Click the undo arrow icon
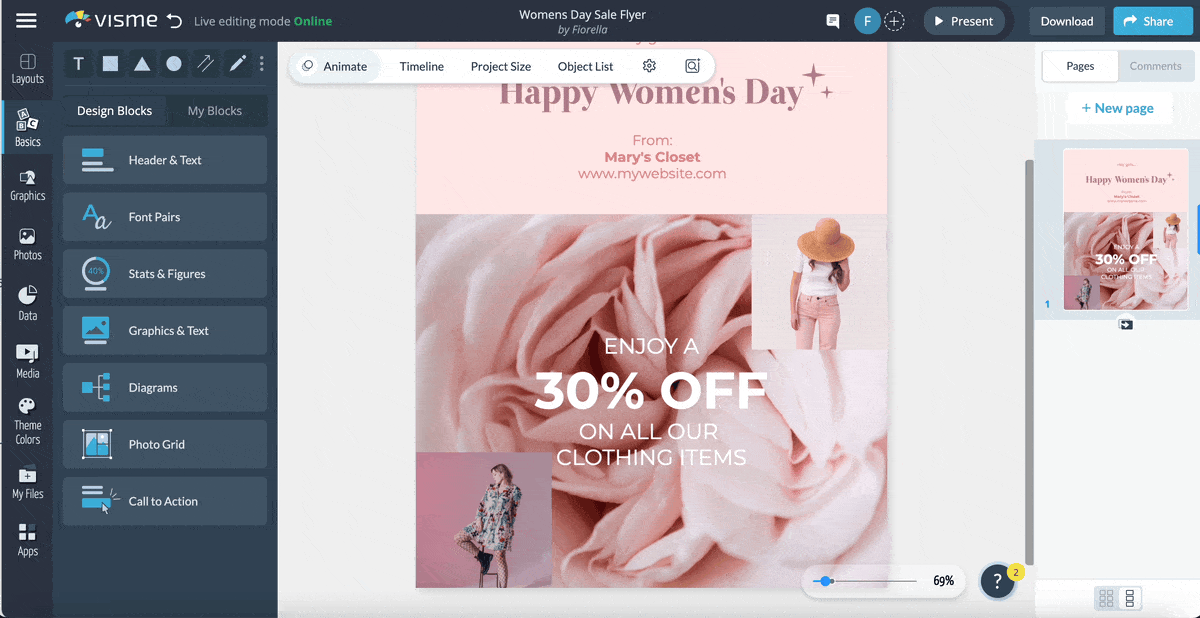The height and width of the screenshot is (618, 1200). [x=175, y=21]
